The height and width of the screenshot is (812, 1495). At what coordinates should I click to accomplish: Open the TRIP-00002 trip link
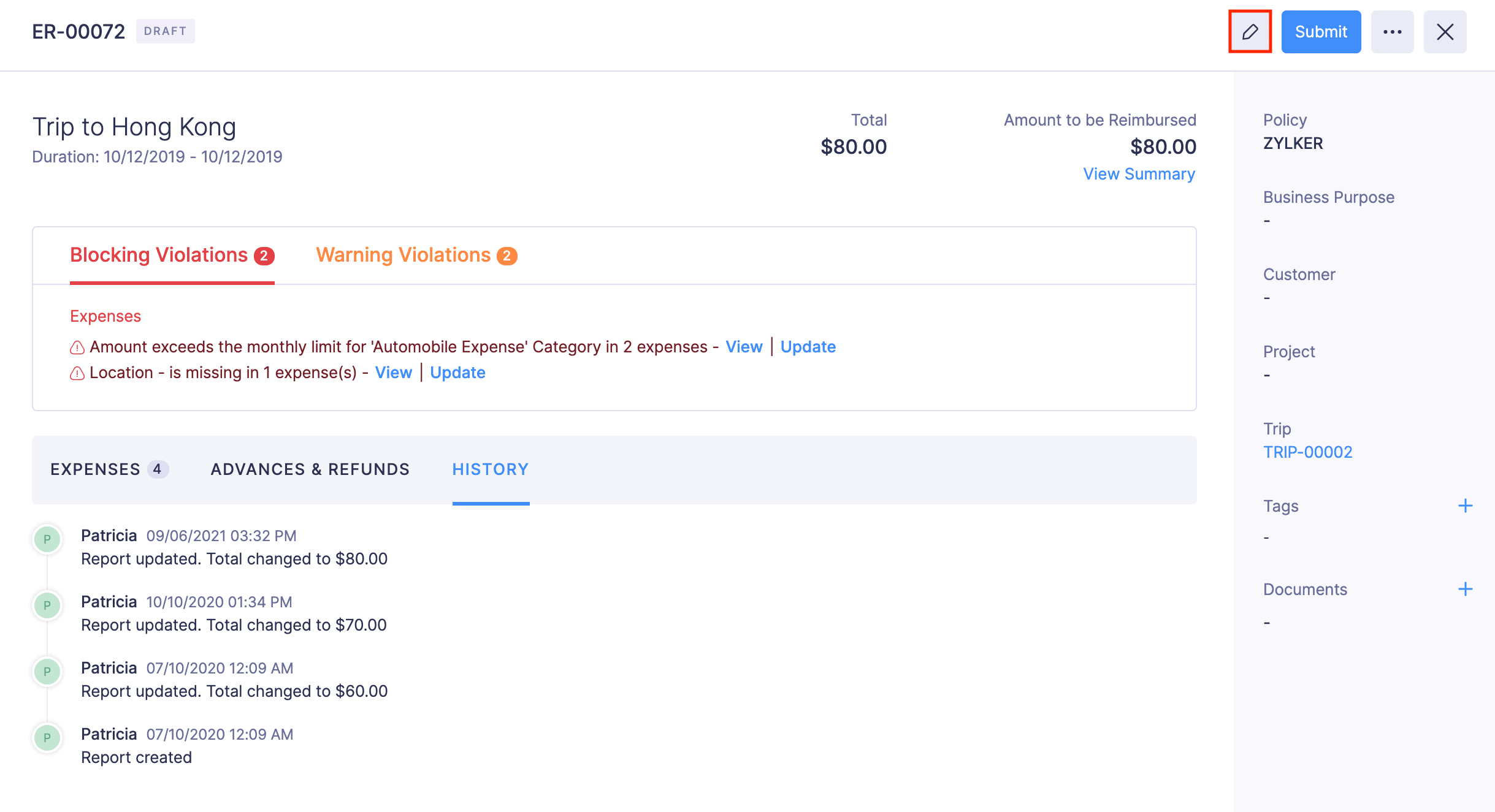(x=1307, y=452)
